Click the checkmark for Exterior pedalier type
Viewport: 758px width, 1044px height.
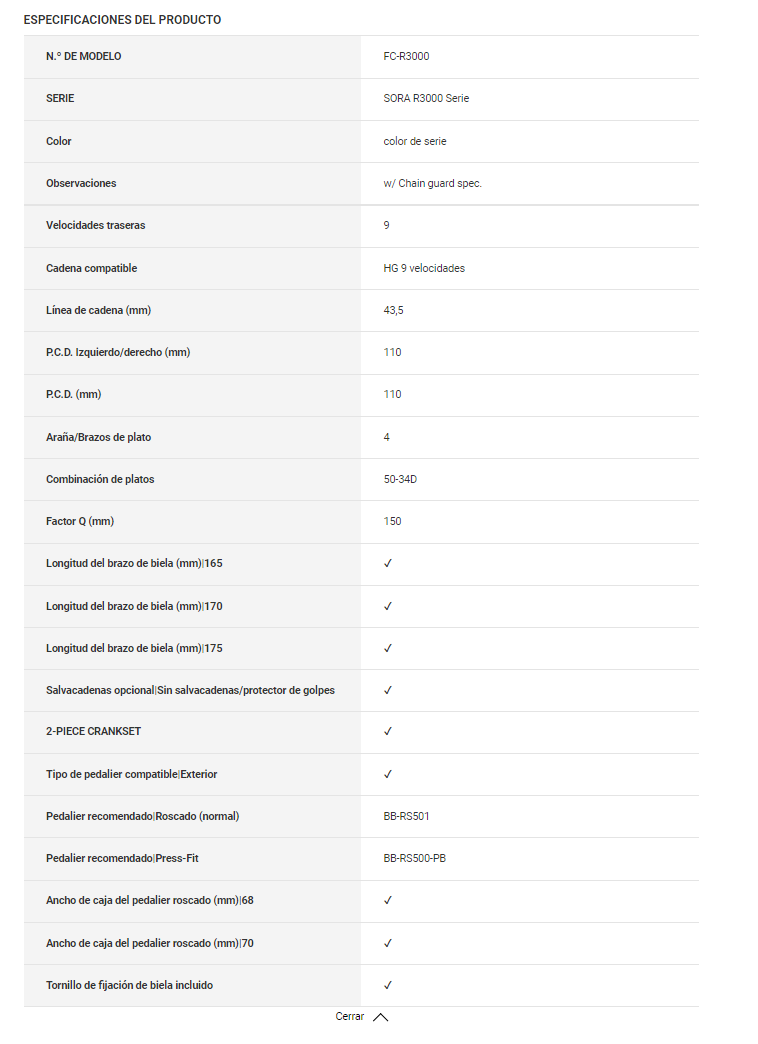click(x=388, y=774)
